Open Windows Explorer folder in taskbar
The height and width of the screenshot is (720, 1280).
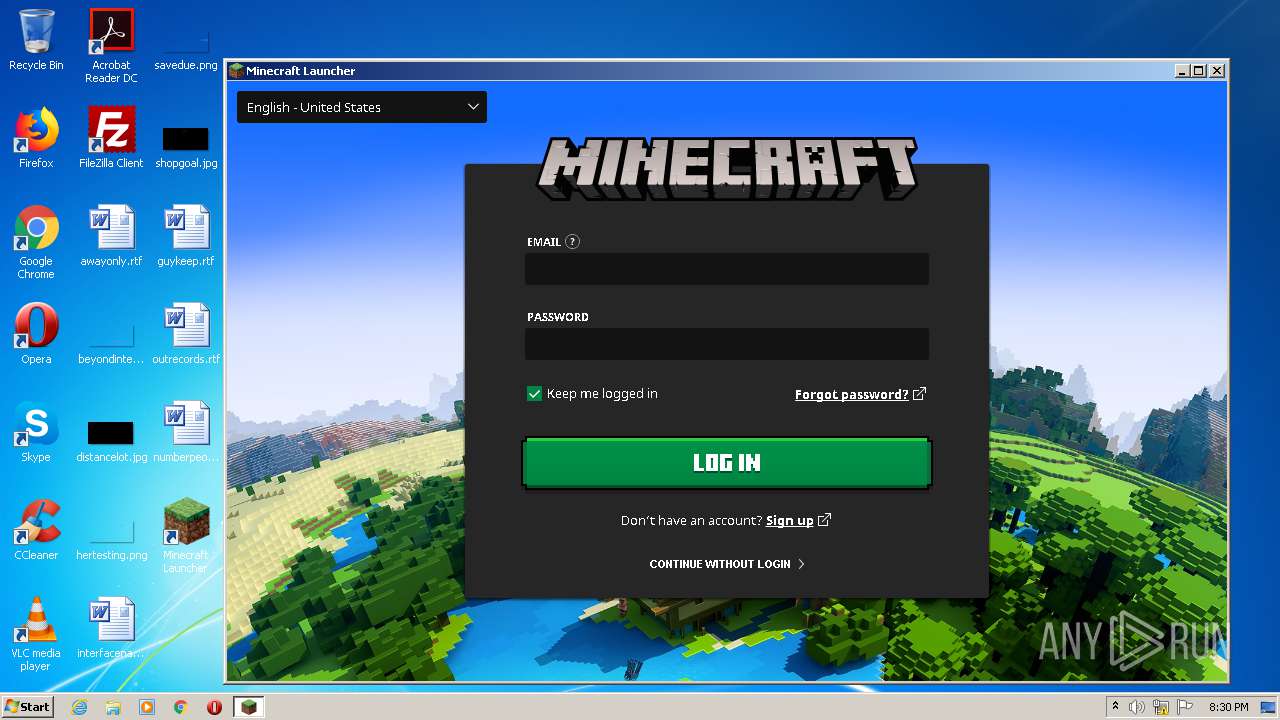[113, 707]
